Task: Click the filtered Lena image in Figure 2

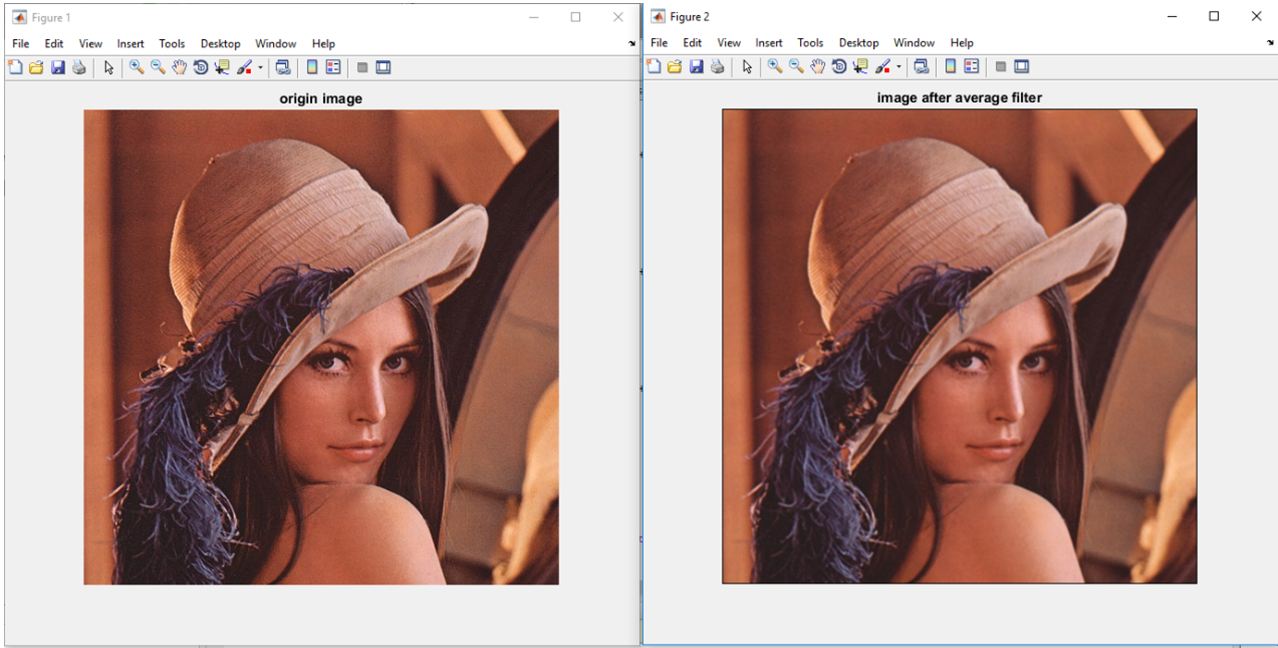Action: (x=959, y=346)
